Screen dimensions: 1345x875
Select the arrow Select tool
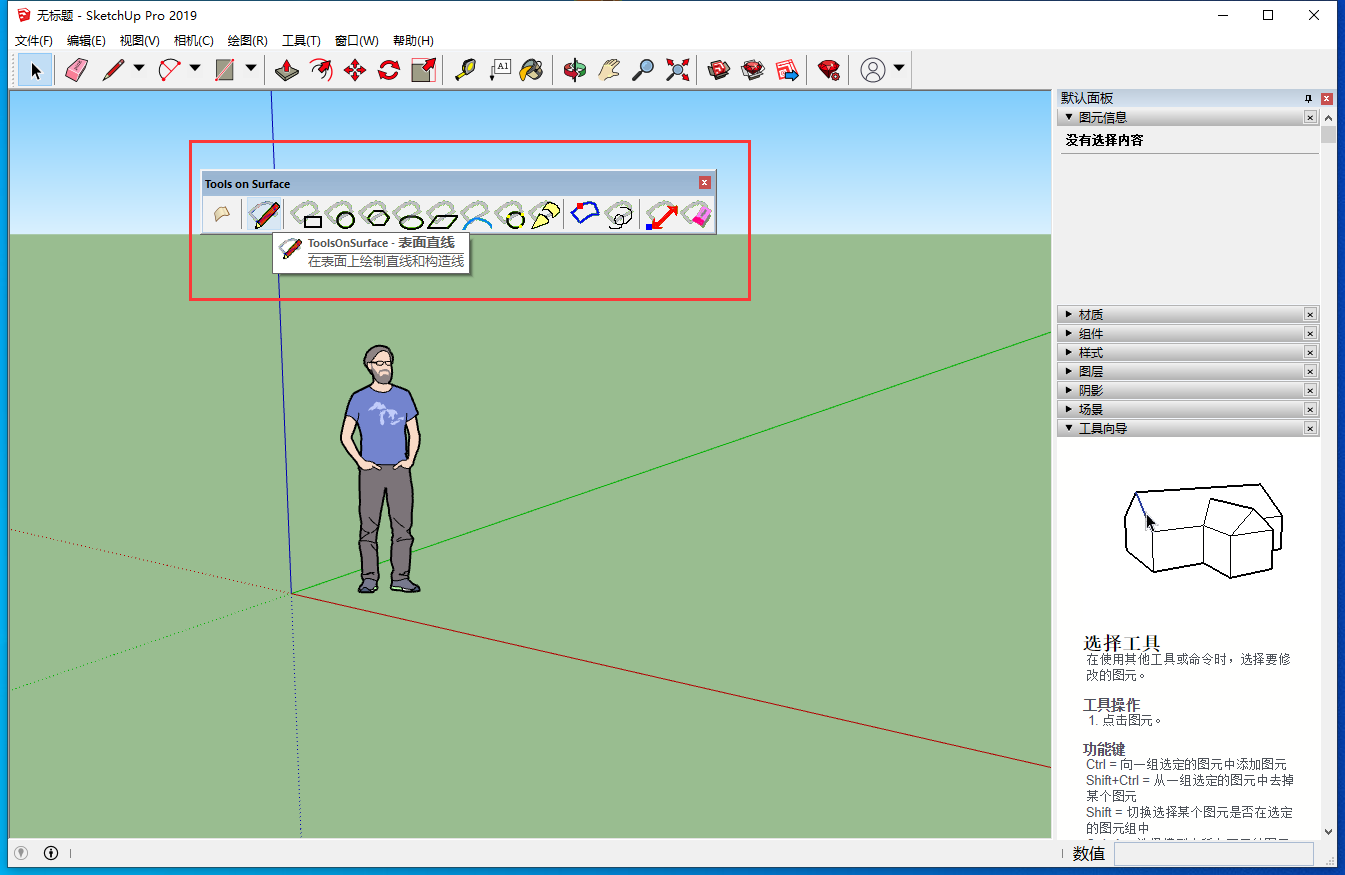tap(36, 70)
